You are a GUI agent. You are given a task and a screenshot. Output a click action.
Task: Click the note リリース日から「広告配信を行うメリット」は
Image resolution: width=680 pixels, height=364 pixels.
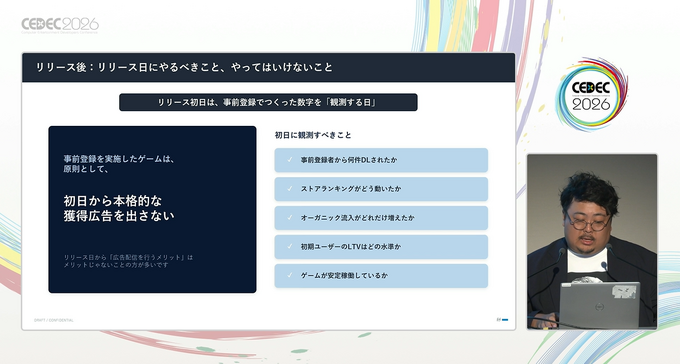[x=128, y=257]
